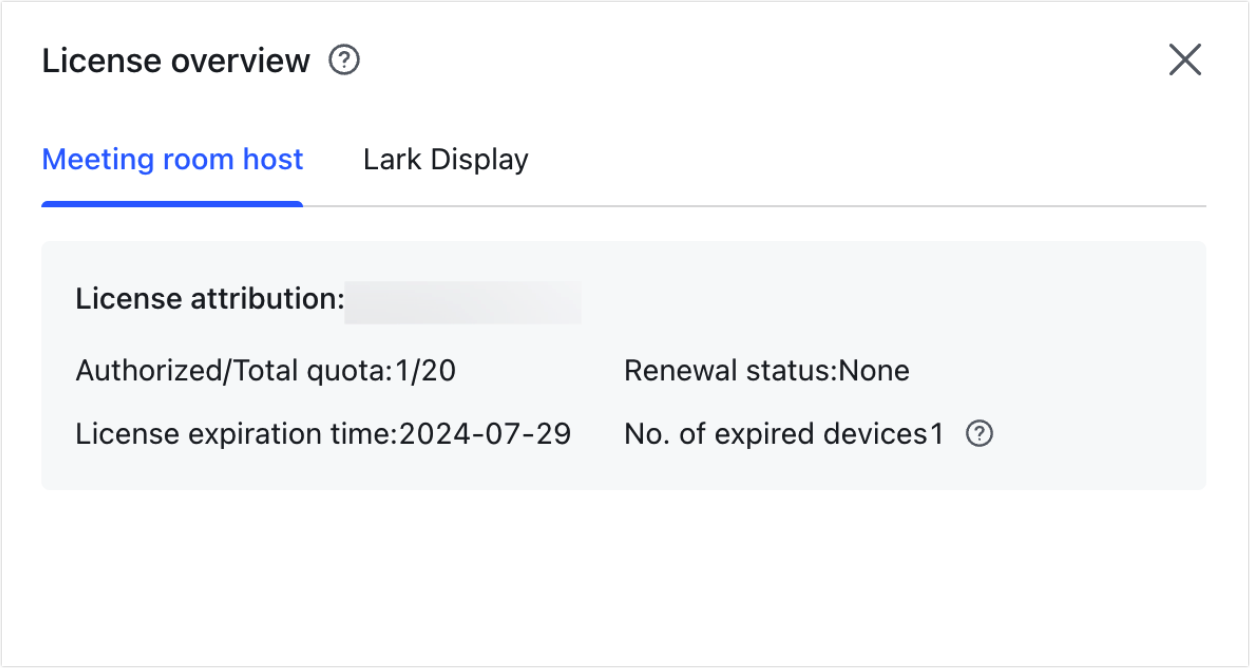Select the License attribution label
The height and width of the screenshot is (668, 1250).
pyautogui.click(x=209, y=299)
